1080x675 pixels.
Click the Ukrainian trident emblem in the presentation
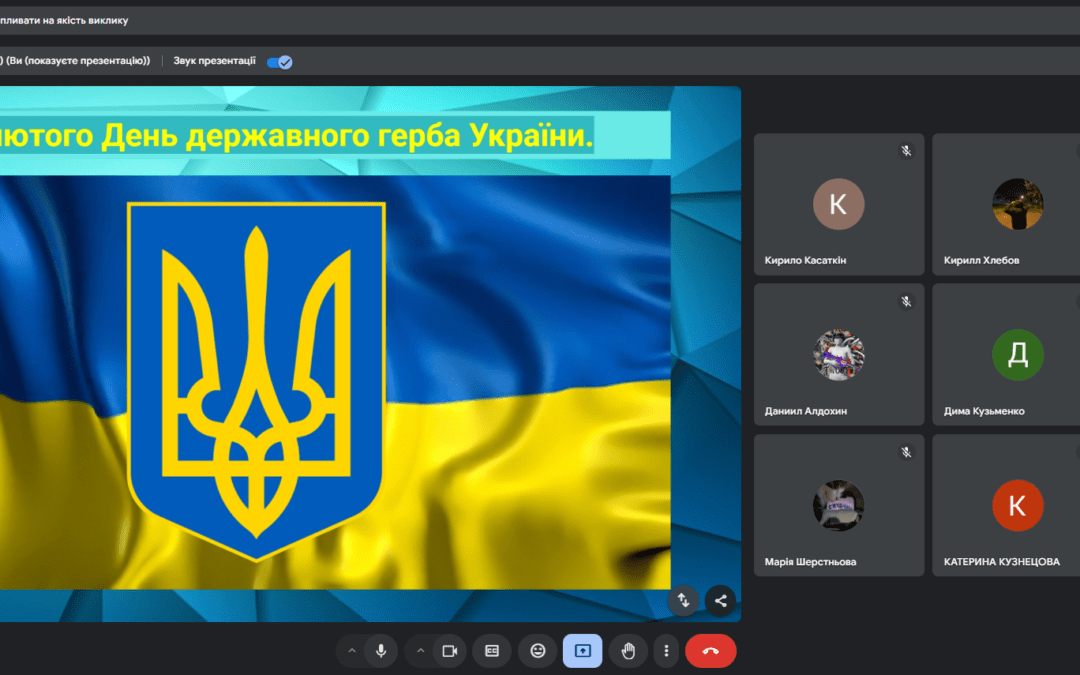pos(256,382)
